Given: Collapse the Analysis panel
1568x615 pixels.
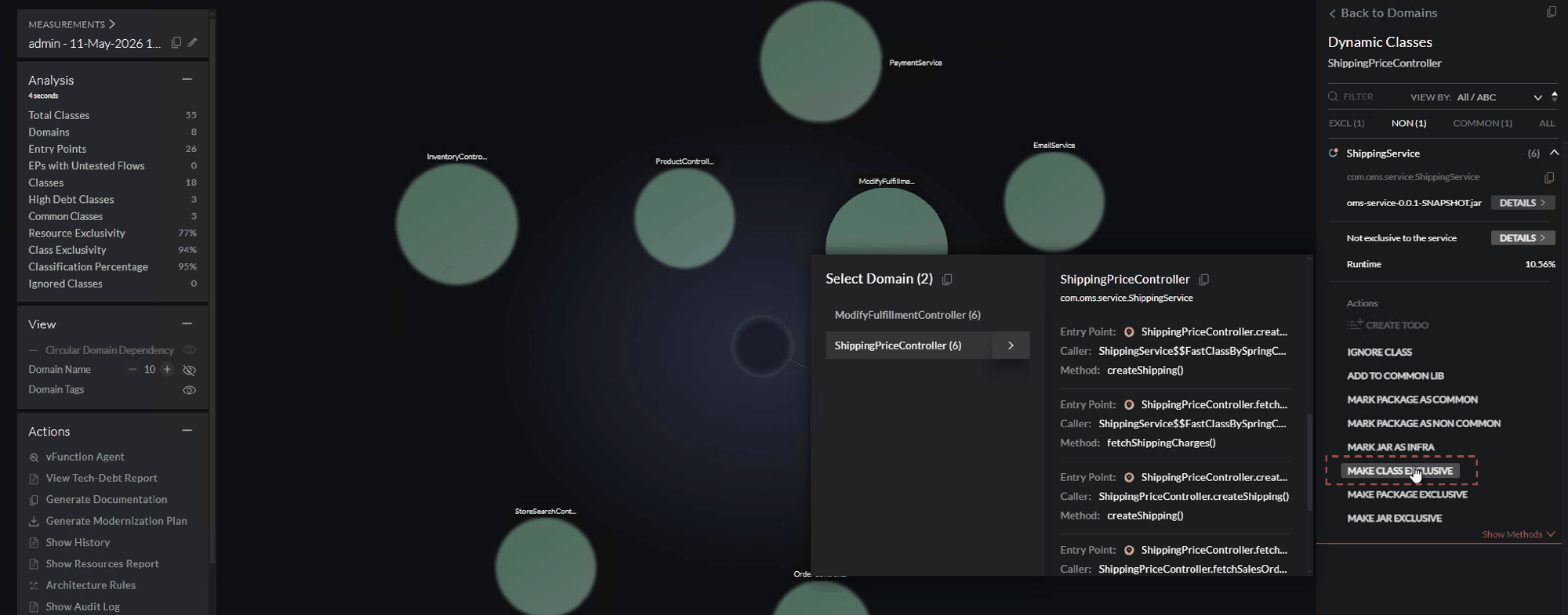Looking at the screenshot, I should [187, 79].
